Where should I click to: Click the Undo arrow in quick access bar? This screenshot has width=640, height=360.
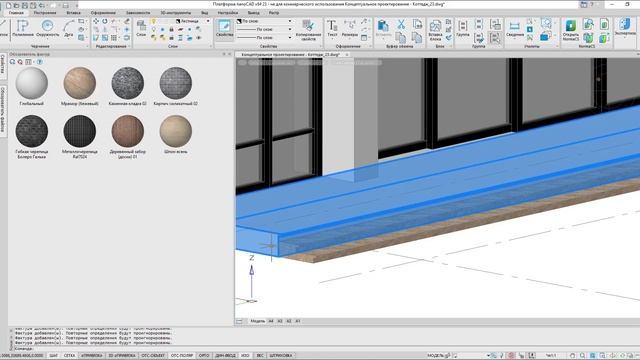point(41,5)
